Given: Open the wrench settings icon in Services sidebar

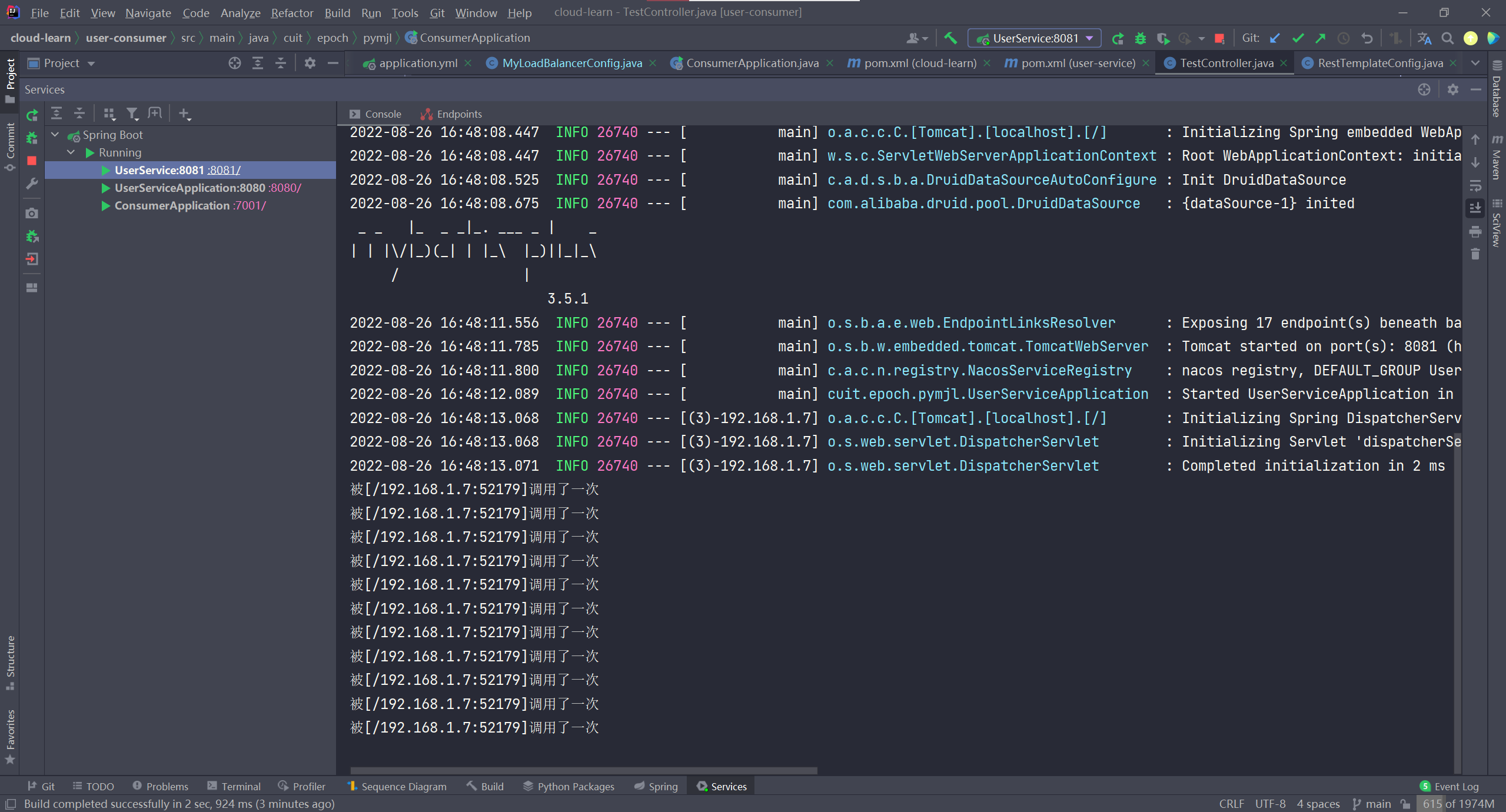Looking at the screenshot, I should click(x=32, y=184).
